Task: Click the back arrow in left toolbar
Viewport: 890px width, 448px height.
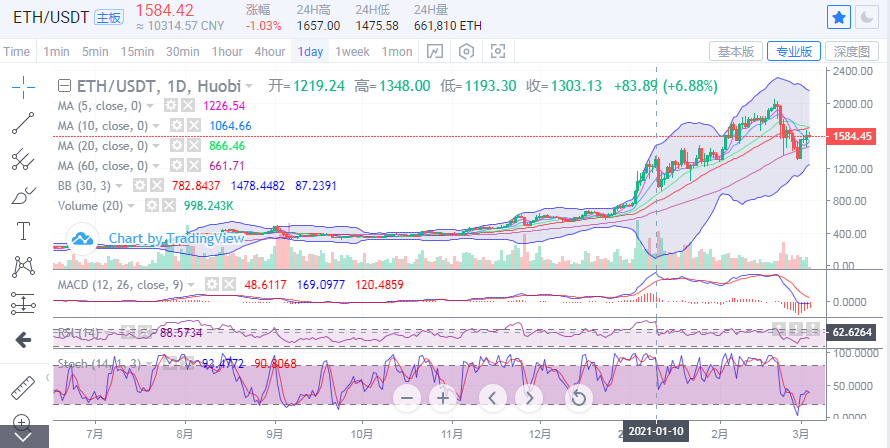Action: click(23, 340)
